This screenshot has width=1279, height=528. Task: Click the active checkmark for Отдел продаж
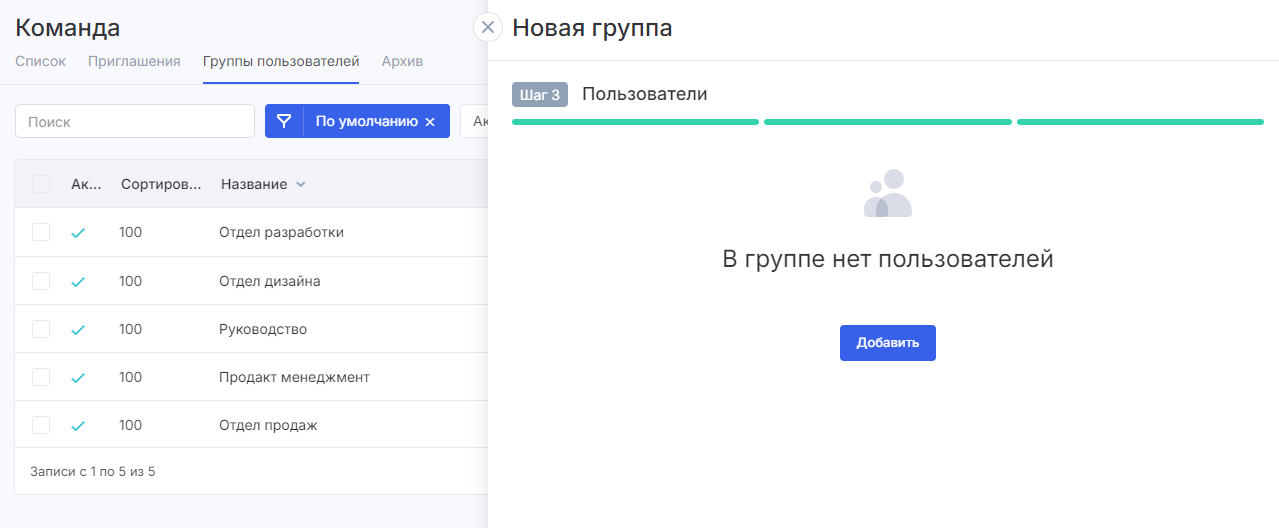(x=78, y=426)
